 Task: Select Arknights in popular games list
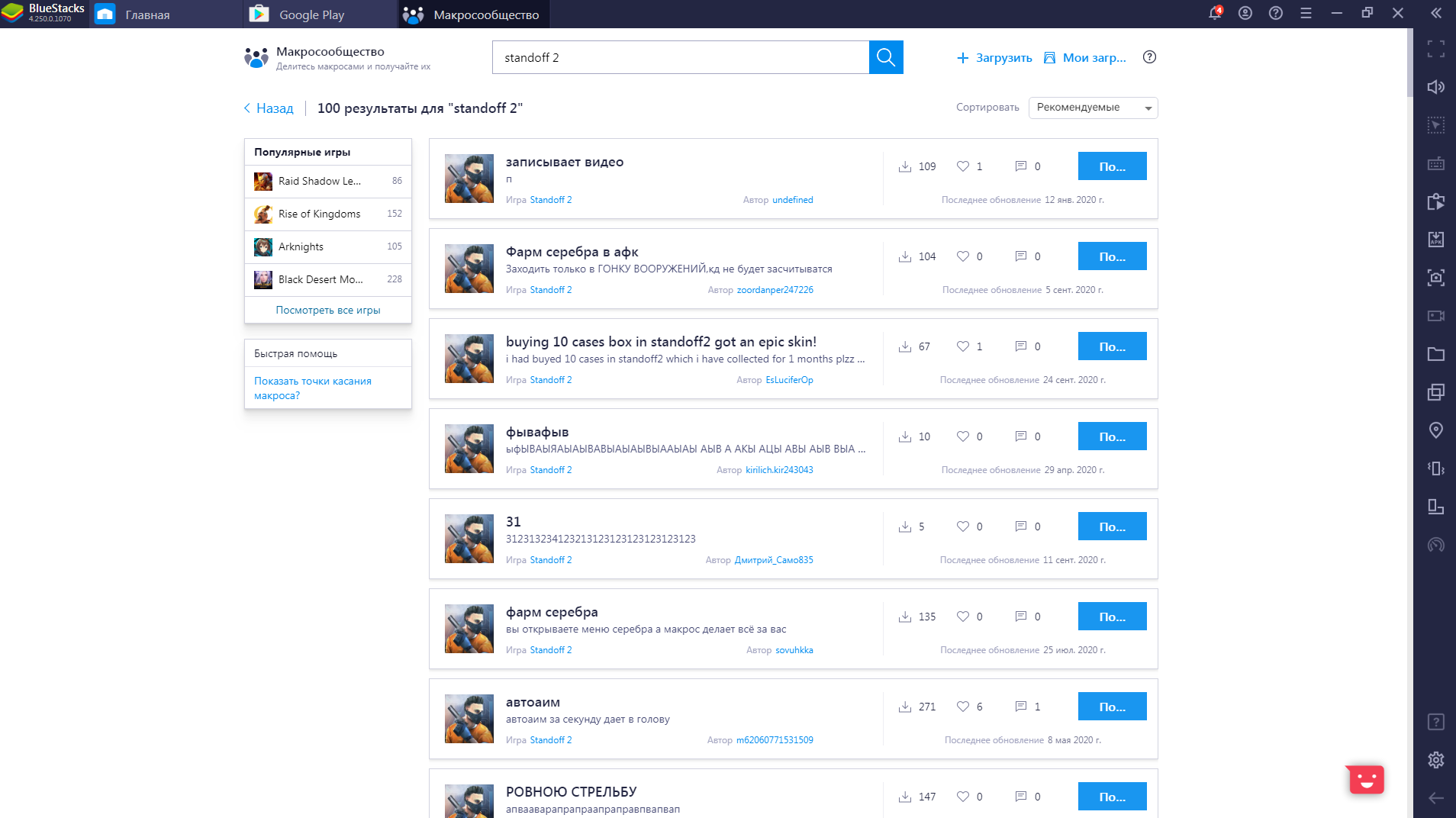[x=328, y=247]
